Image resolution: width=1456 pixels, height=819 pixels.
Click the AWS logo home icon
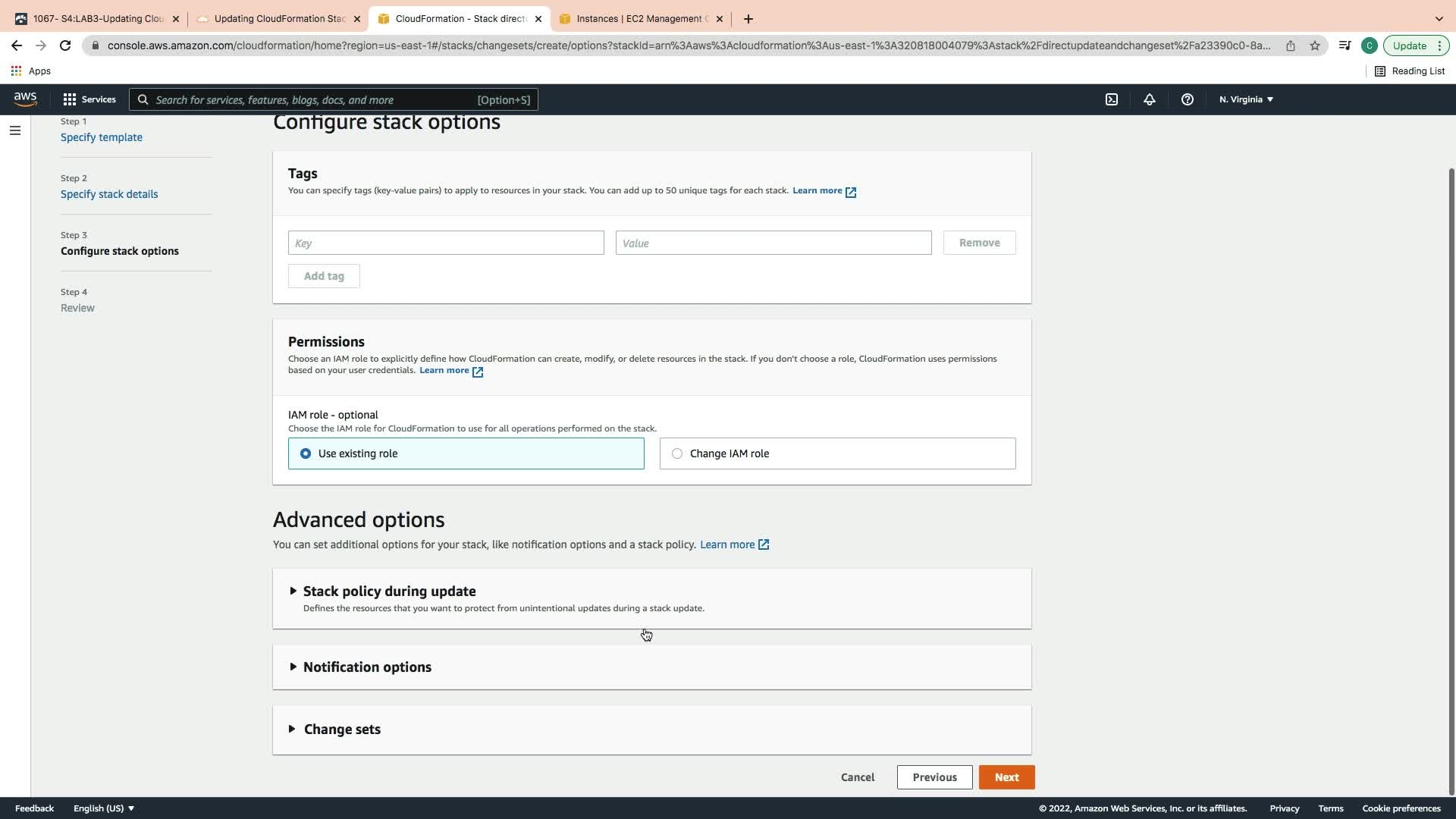point(25,99)
